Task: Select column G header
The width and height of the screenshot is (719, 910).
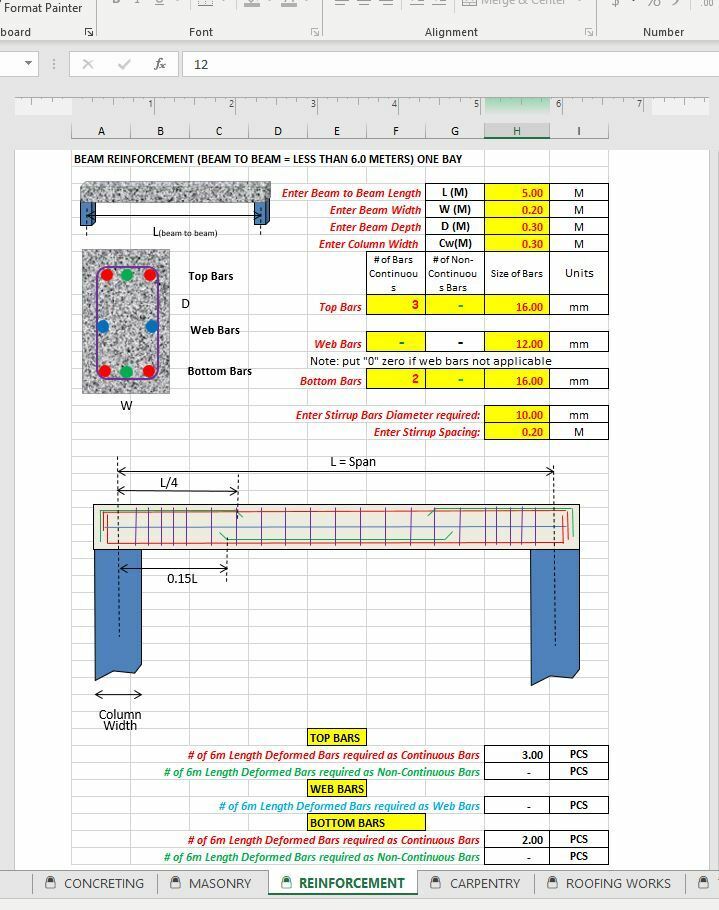Action: click(455, 131)
